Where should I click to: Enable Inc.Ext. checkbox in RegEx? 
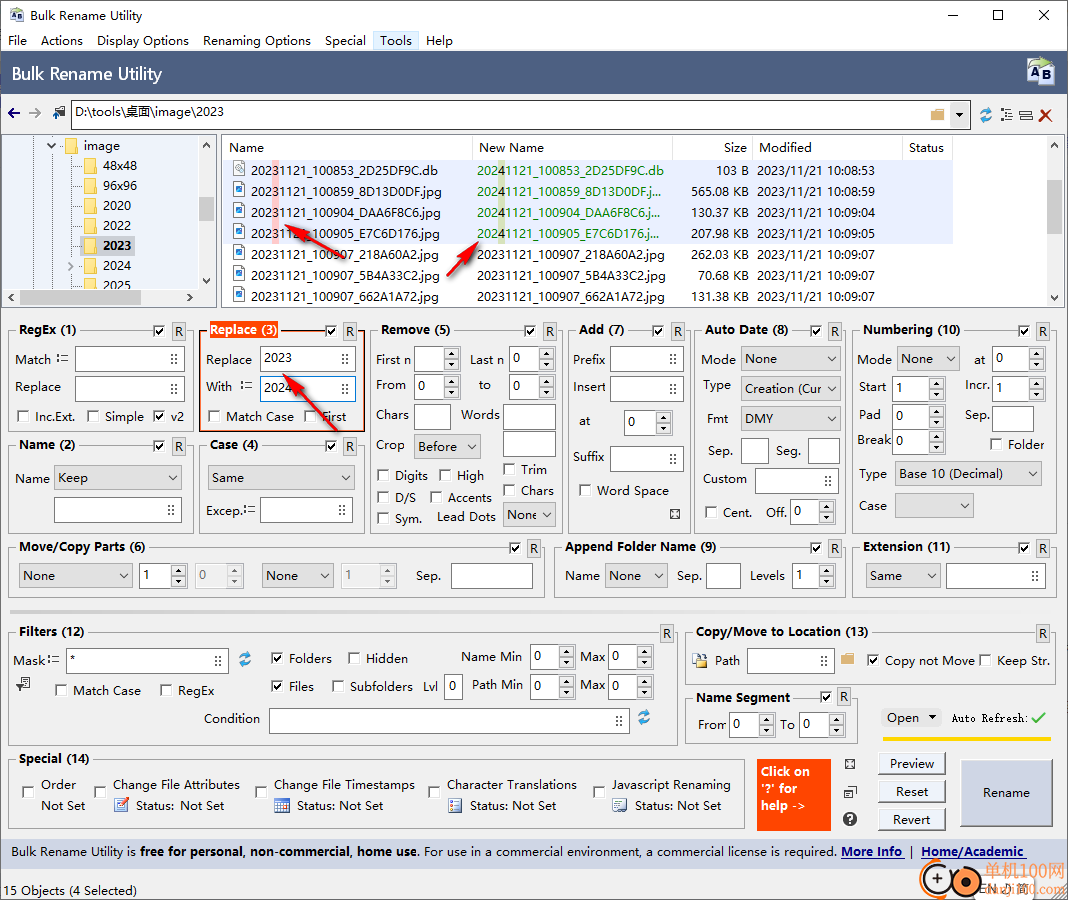point(23,416)
